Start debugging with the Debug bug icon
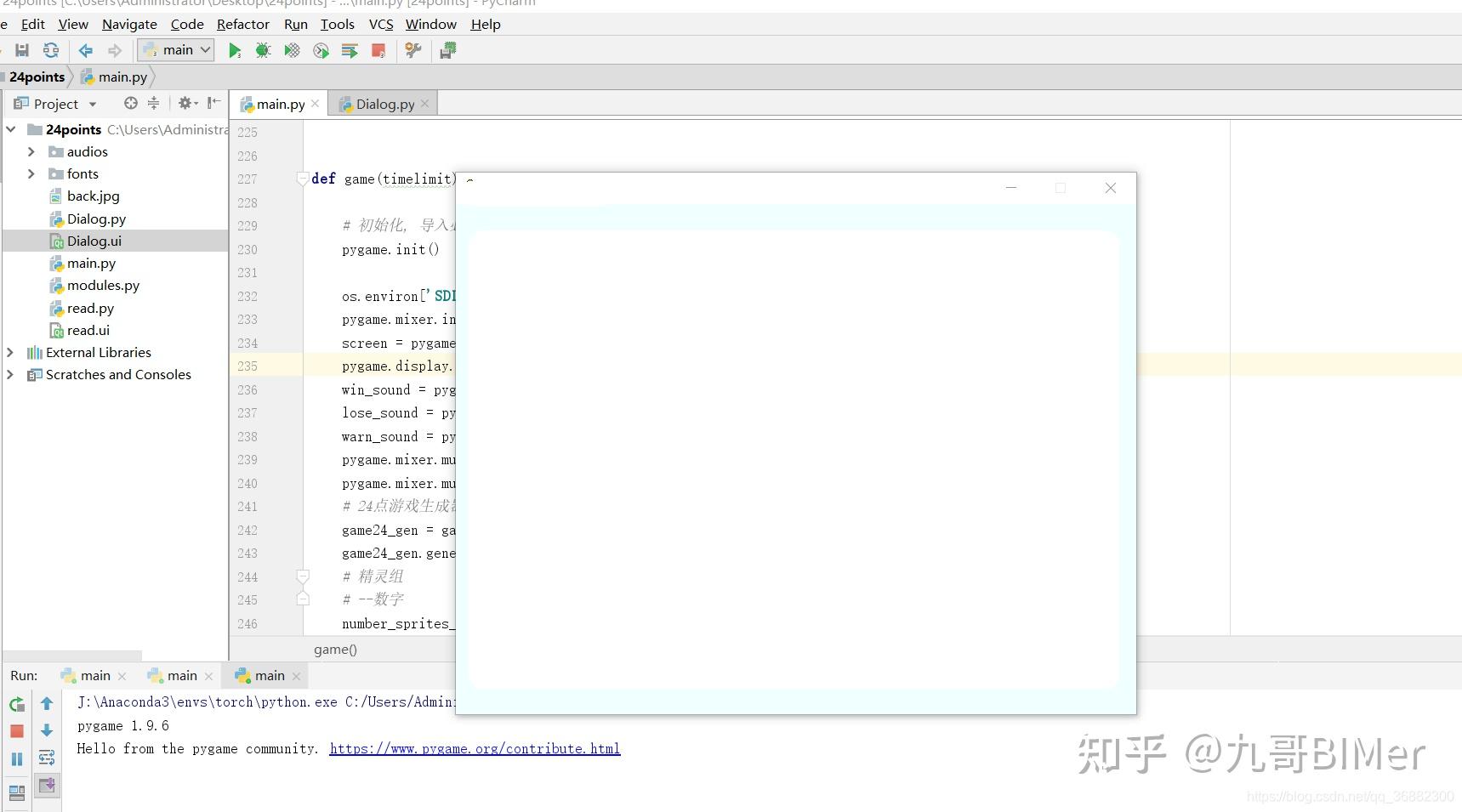Viewport: 1462px width, 812px height. coord(263,50)
